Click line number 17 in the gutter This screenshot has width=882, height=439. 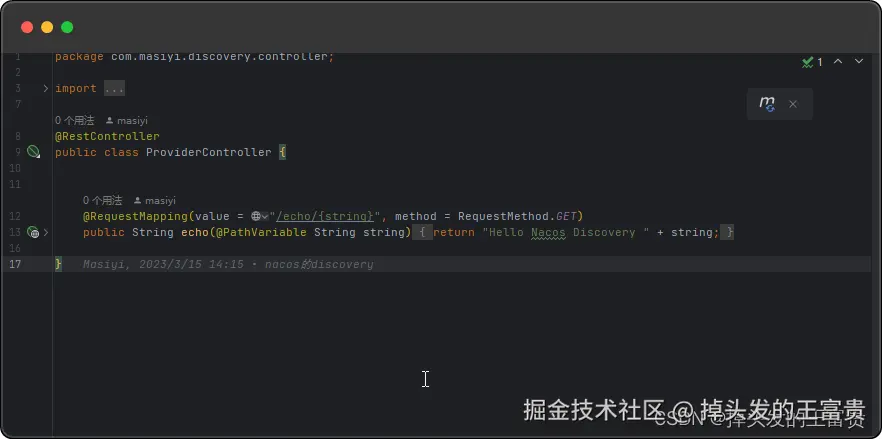coord(15,265)
